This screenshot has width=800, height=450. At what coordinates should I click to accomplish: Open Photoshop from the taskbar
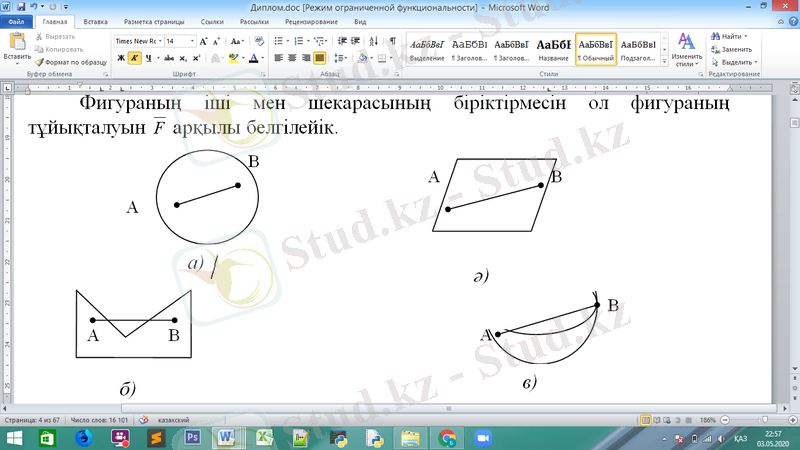(192, 438)
